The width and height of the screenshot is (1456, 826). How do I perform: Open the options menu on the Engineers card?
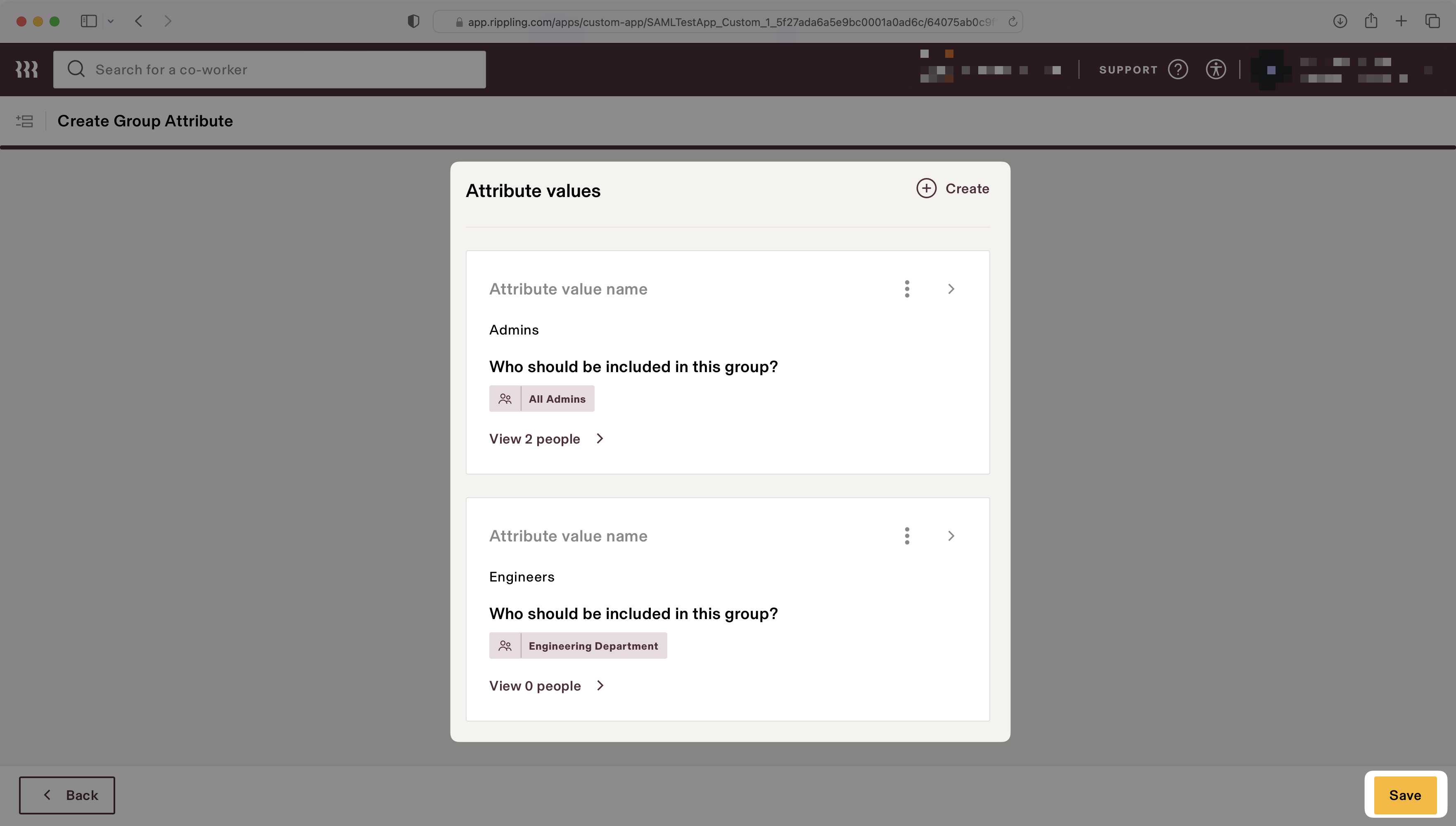pyautogui.click(x=906, y=536)
